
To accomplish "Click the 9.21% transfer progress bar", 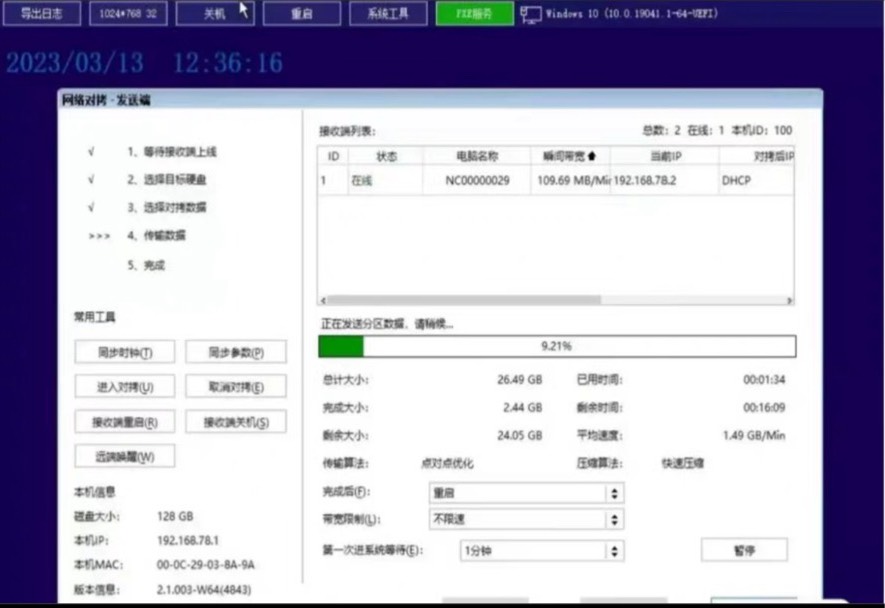I will coord(557,346).
